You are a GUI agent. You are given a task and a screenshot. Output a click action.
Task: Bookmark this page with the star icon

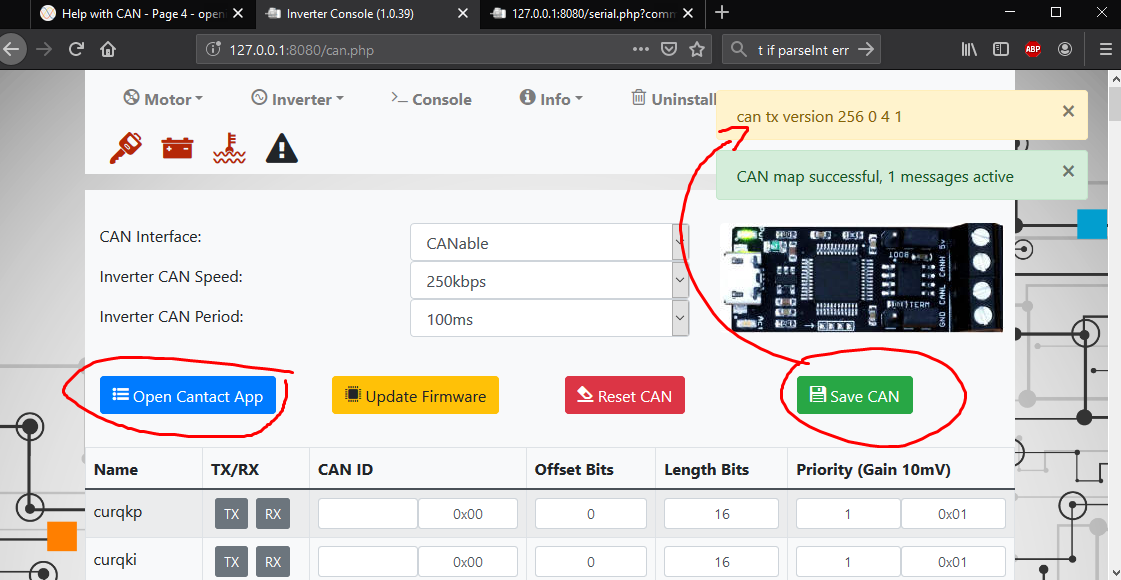click(697, 49)
